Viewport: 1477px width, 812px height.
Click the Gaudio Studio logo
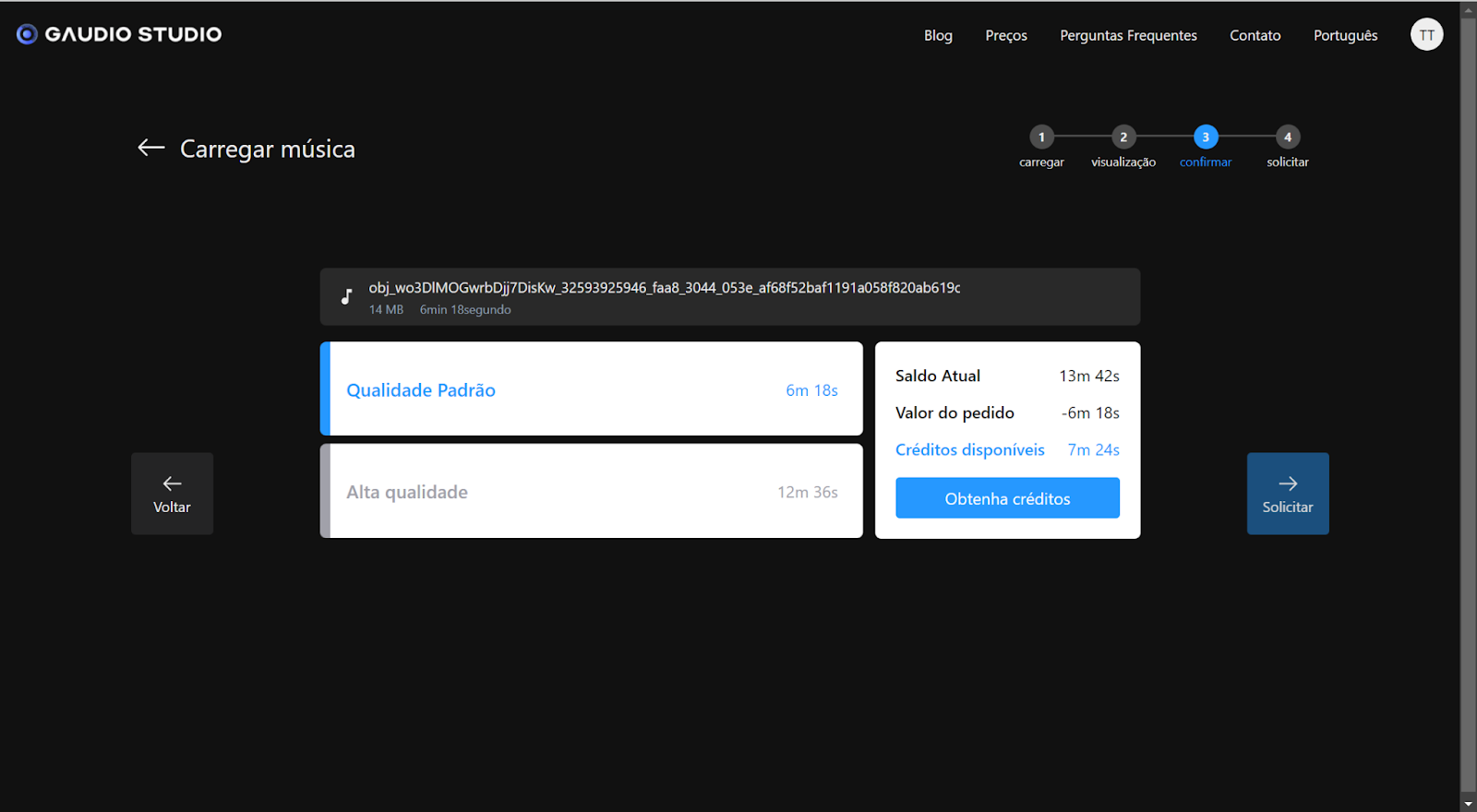[x=119, y=34]
